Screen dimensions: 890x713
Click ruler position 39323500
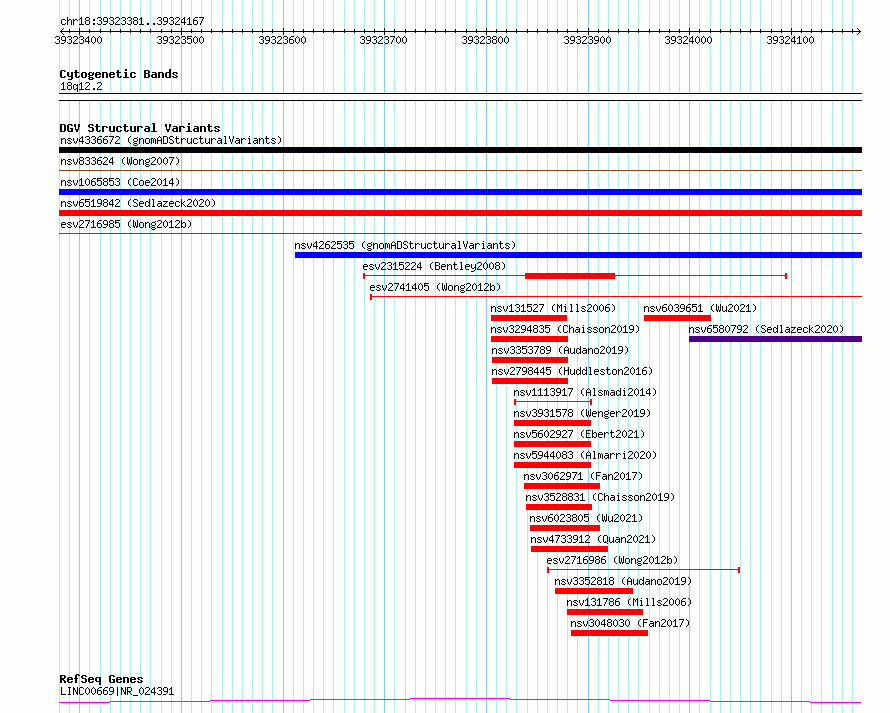180,40
